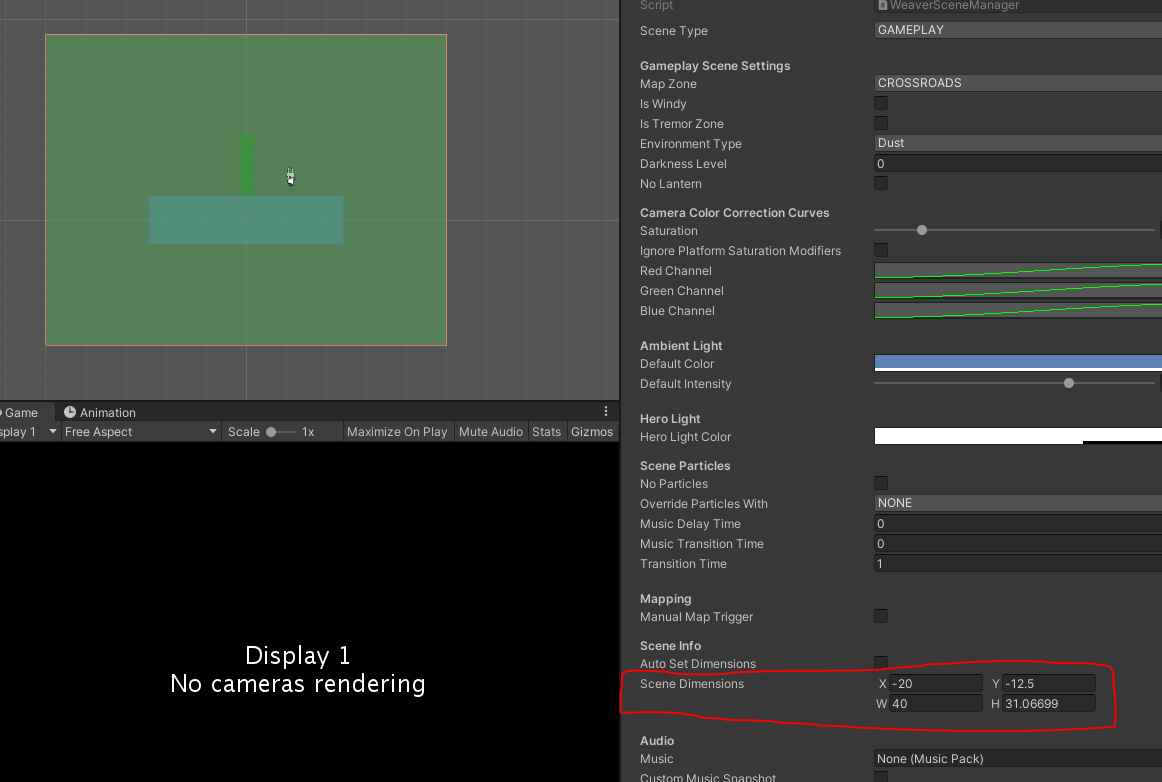Enable Auto Set Dimensions

pos(881,662)
